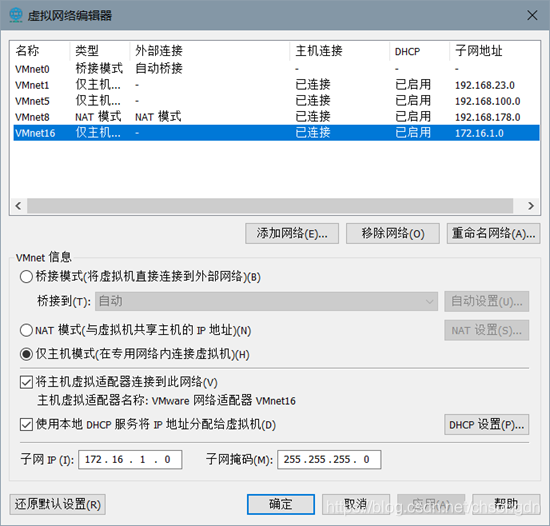
Task: Click the Virtual Network Editor title icon
Action: click(16, 15)
